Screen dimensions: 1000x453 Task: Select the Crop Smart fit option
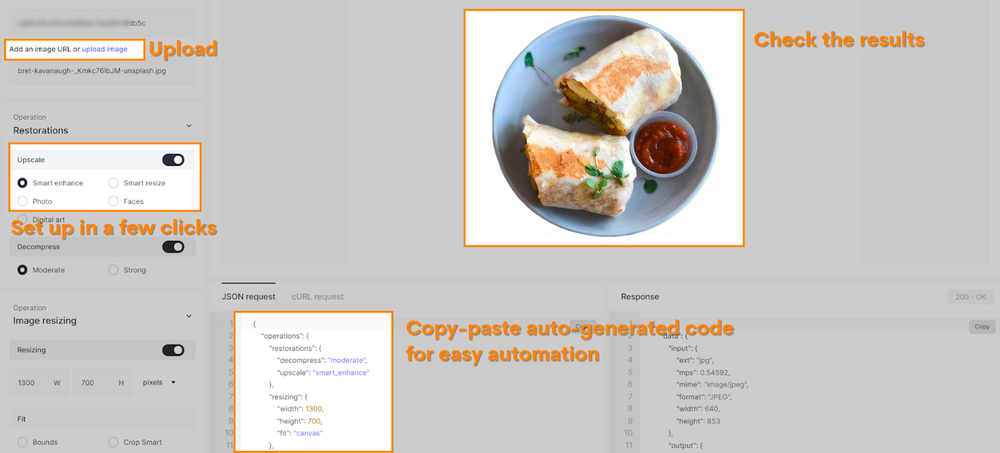click(x=113, y=442)
